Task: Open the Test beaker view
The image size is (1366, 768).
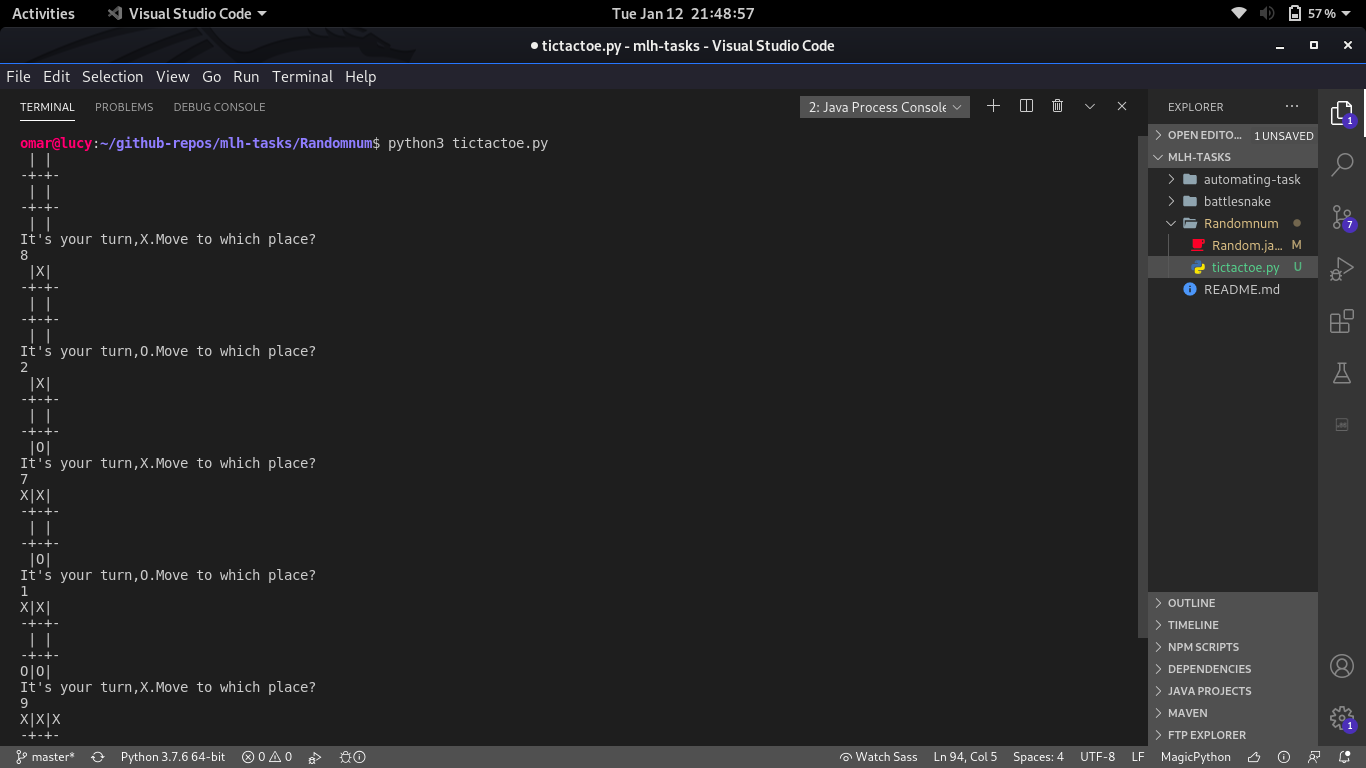Action: tap(1342, 373)
